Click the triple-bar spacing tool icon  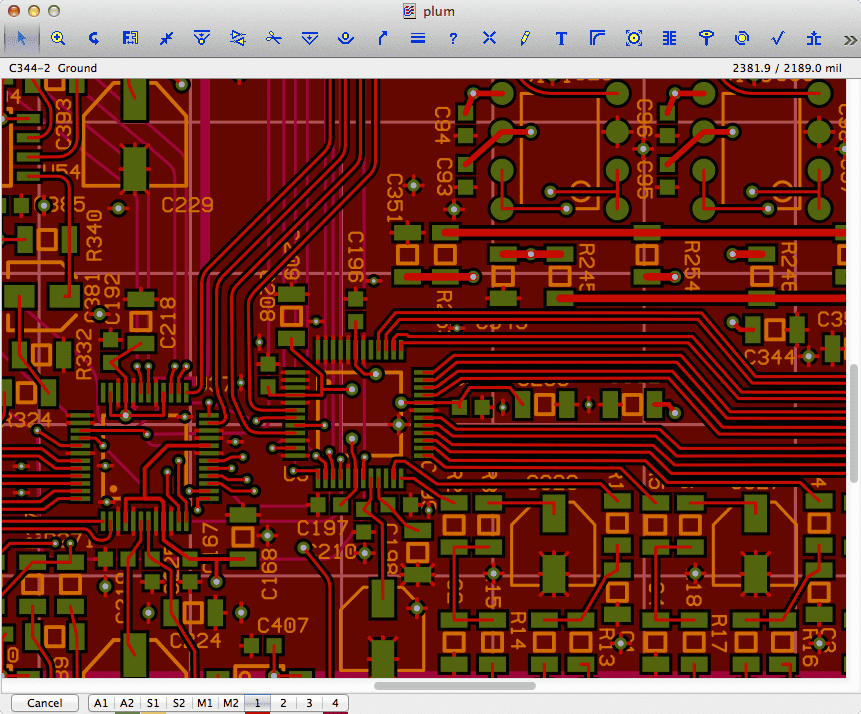pyautogui.click(x=669, y=38)
